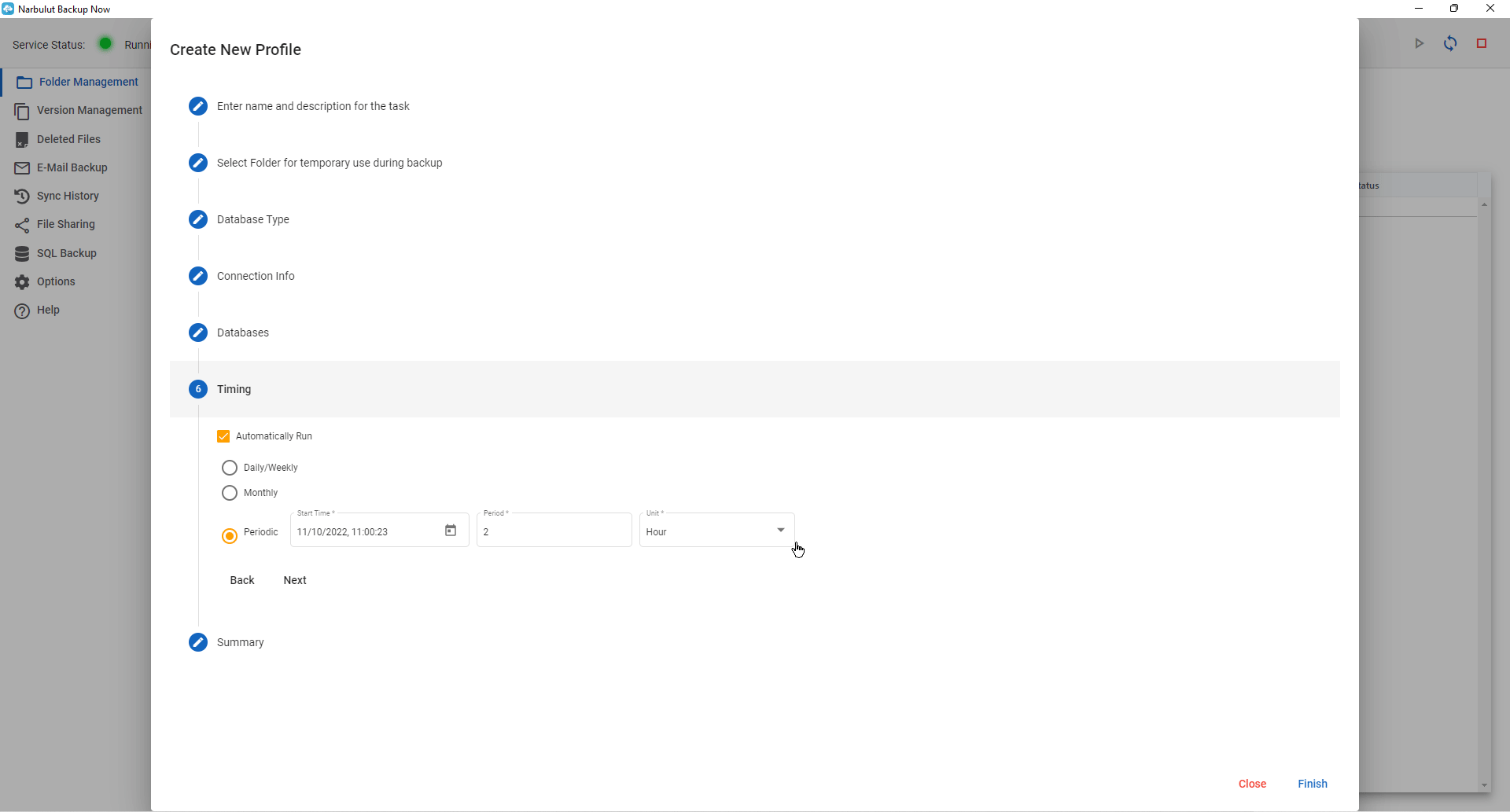View Sync History

pyautogui.click(x=68, y=196)
